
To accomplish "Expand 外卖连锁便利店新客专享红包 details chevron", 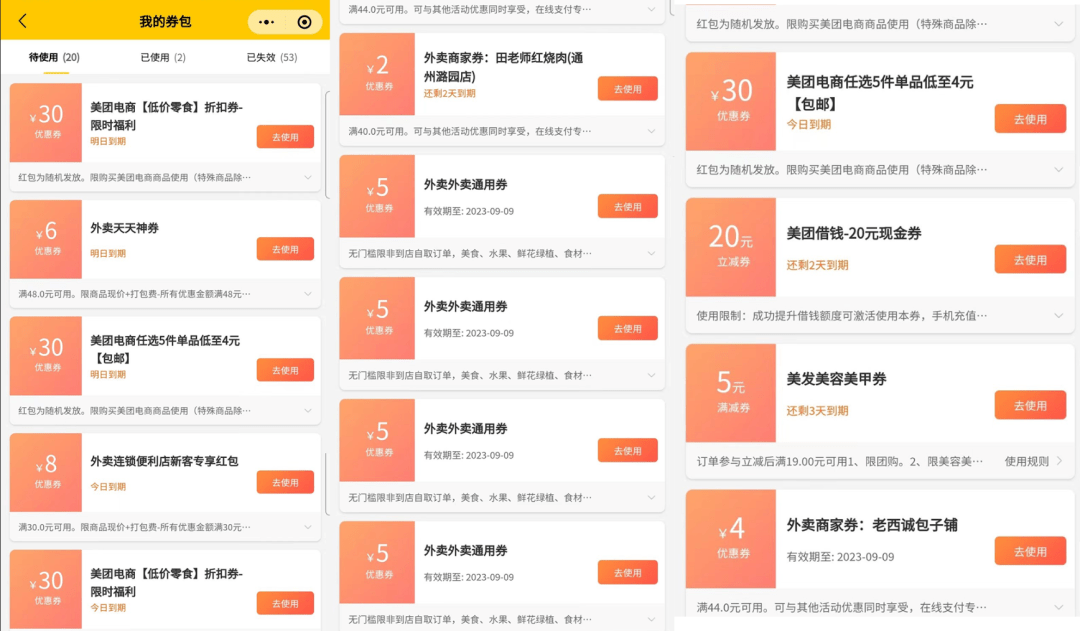I will [308, 527].
